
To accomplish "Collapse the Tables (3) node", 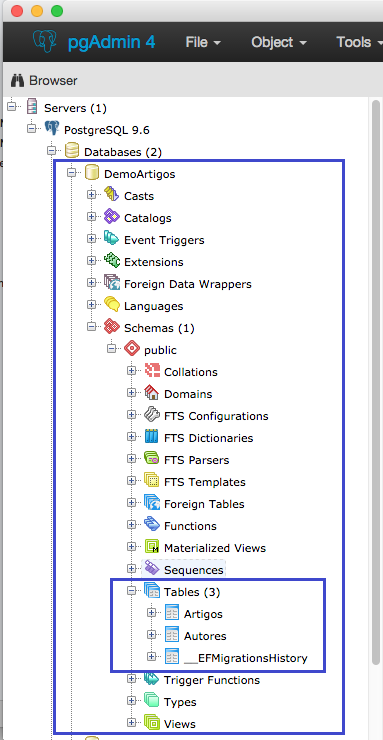I will tap(132, 591).
